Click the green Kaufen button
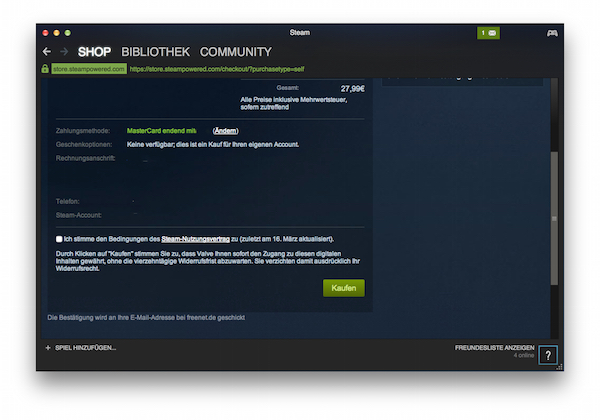This screenshot has width=600, height=420. [x=344, y=288]
